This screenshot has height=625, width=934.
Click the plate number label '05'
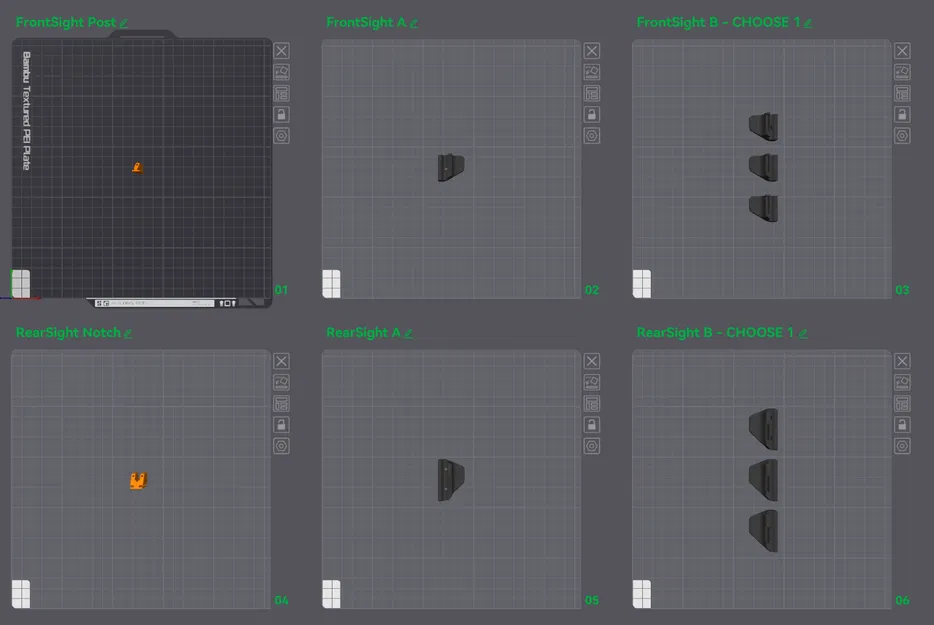592,601
